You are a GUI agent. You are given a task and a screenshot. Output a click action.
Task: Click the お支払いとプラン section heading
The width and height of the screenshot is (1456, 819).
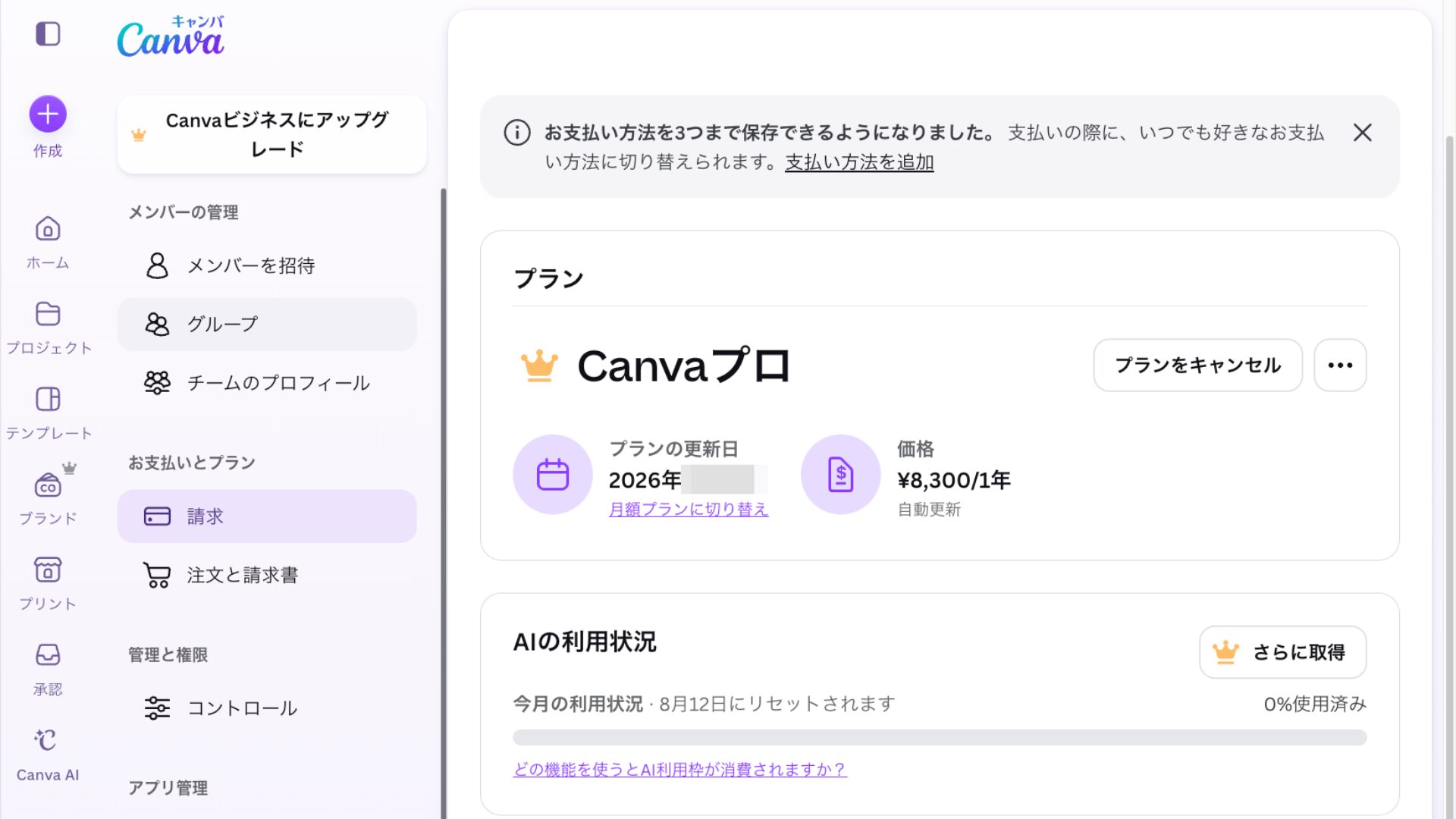(x=191, y=463)
